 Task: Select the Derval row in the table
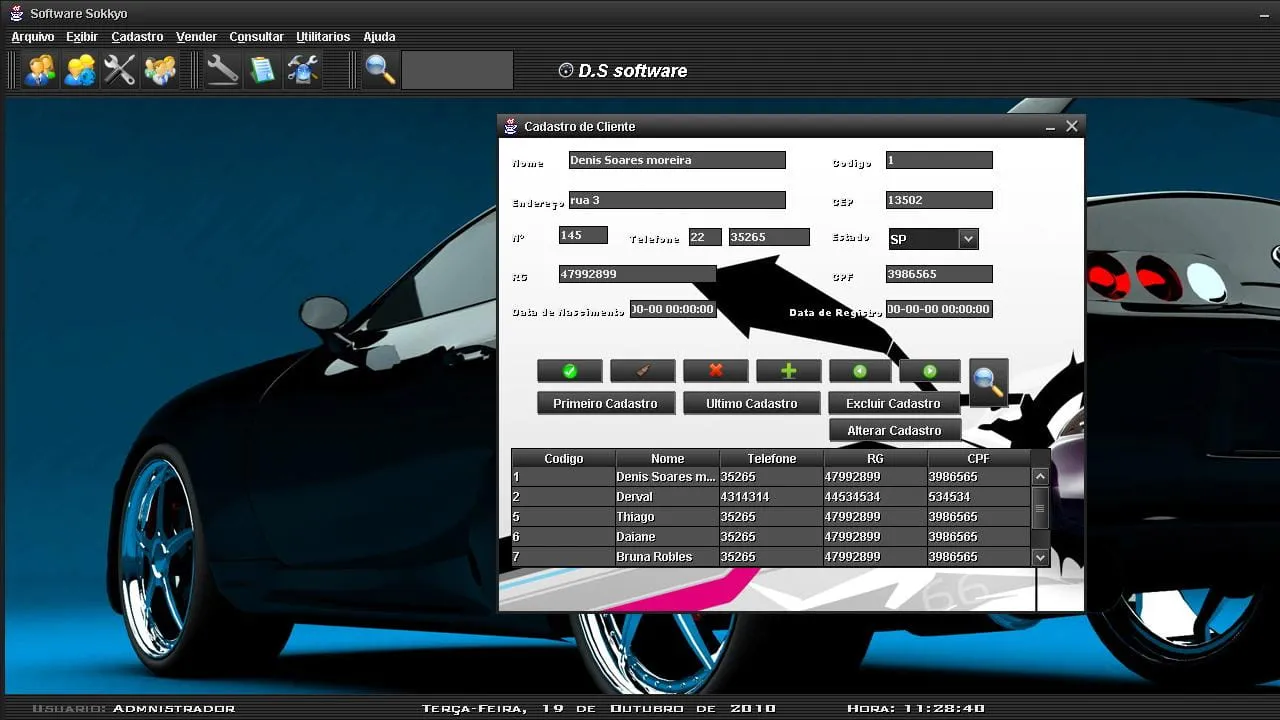(x=771, y=497)
